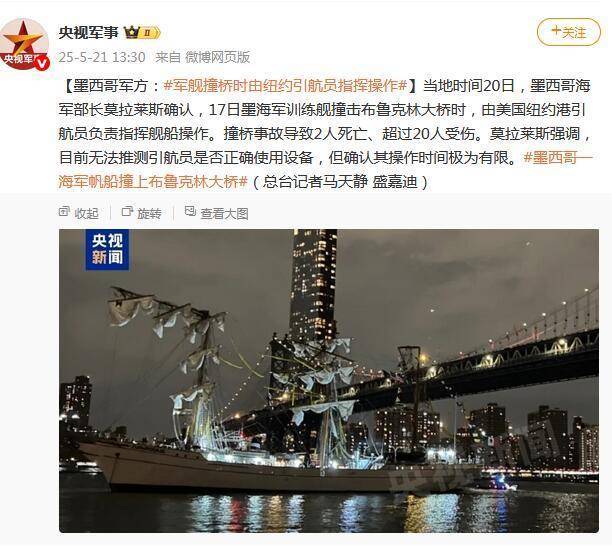Click the 旋转 rotate image icon
This screenshot has height=548, width=612.
point(127,212)
